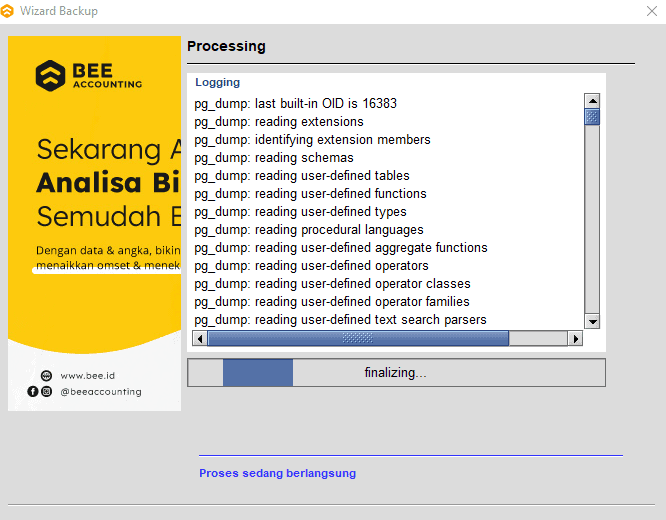
Task: Click the horizontal scrollbar thumb under the log
Action: click(x=357, y=339)
